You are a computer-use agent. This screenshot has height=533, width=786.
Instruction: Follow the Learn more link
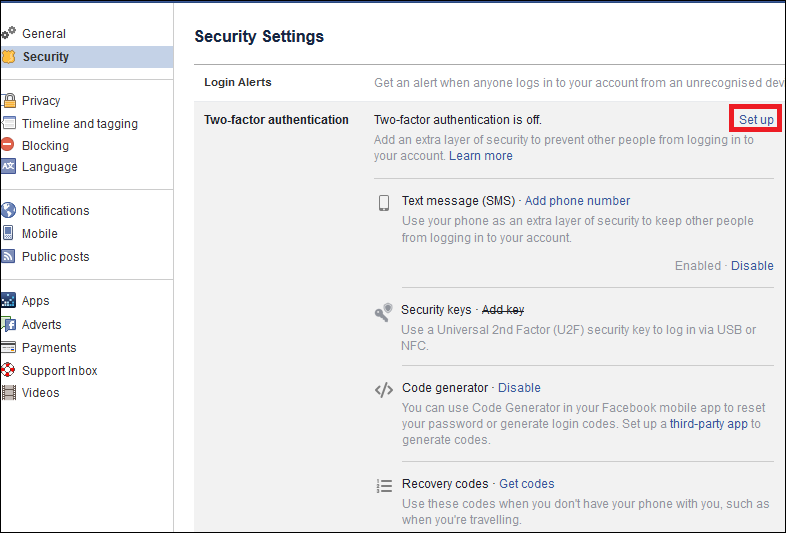(480, 156)
